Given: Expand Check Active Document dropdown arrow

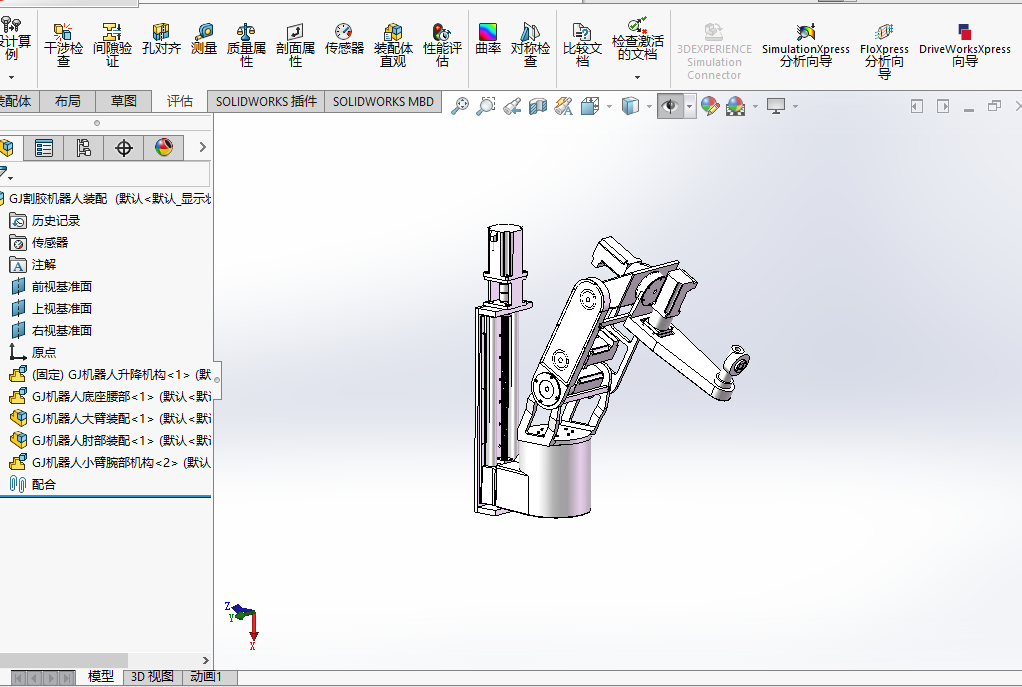Looking at the screenshot, I should pos(637,77).
